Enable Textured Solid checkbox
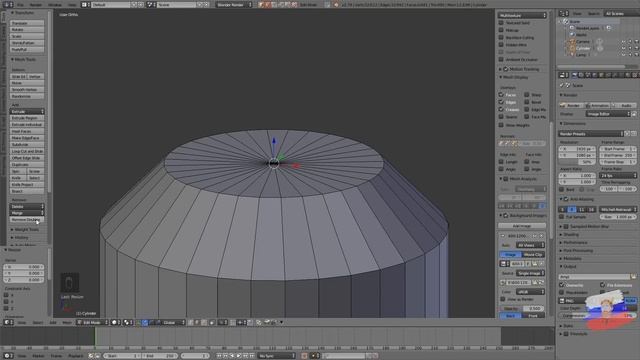 tap(501, 23)
